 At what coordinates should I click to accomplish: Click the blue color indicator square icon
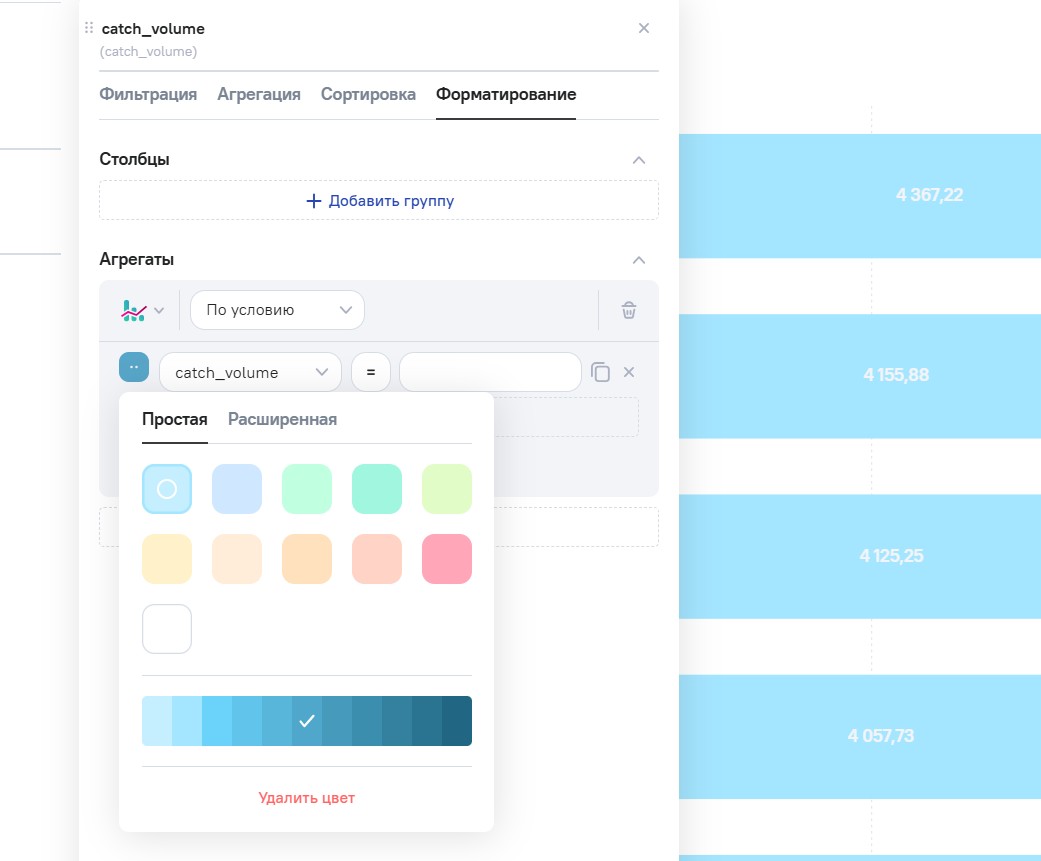[134, 367]
